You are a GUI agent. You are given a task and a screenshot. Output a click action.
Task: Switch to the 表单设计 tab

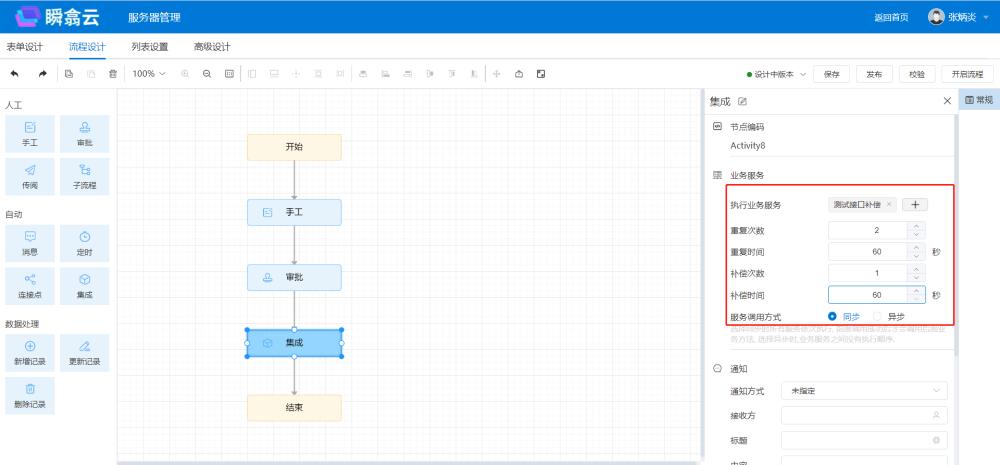(x=25, y=47)
